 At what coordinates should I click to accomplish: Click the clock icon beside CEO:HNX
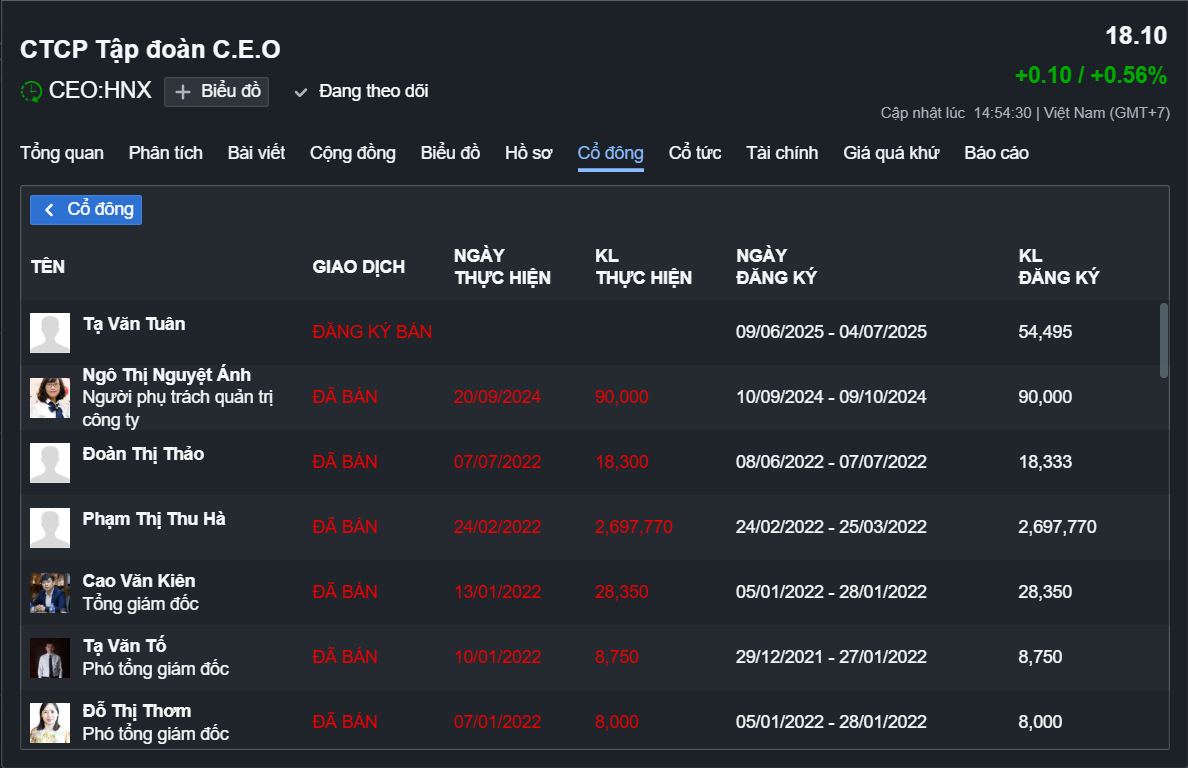click(31, 91)
